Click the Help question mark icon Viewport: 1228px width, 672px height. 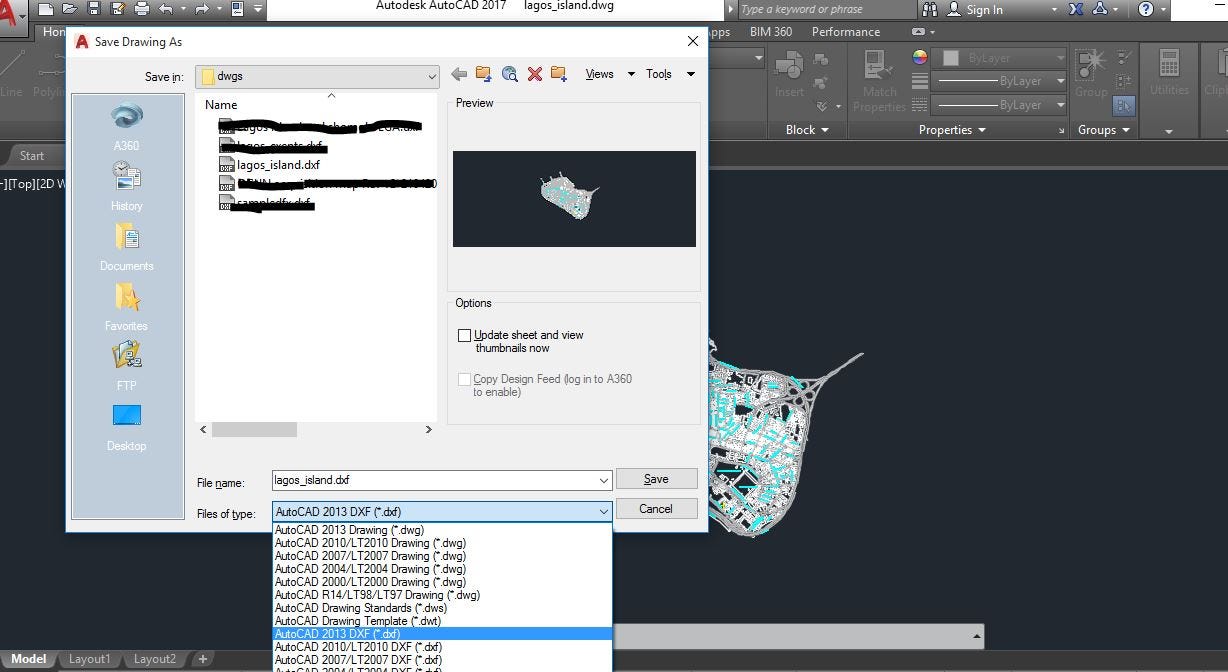point(1146,9)
